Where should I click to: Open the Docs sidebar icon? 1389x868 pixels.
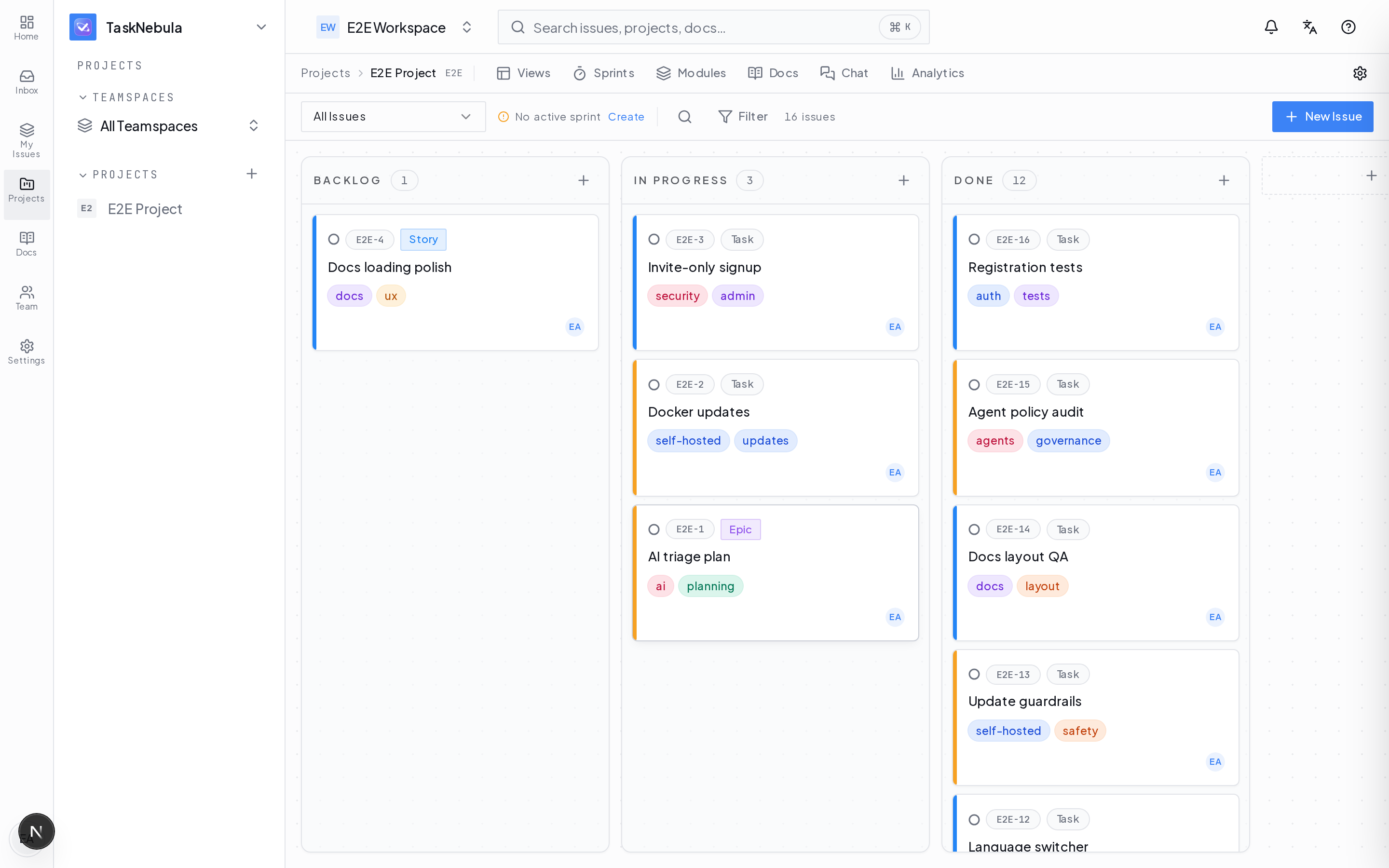(x=27, y=244)
